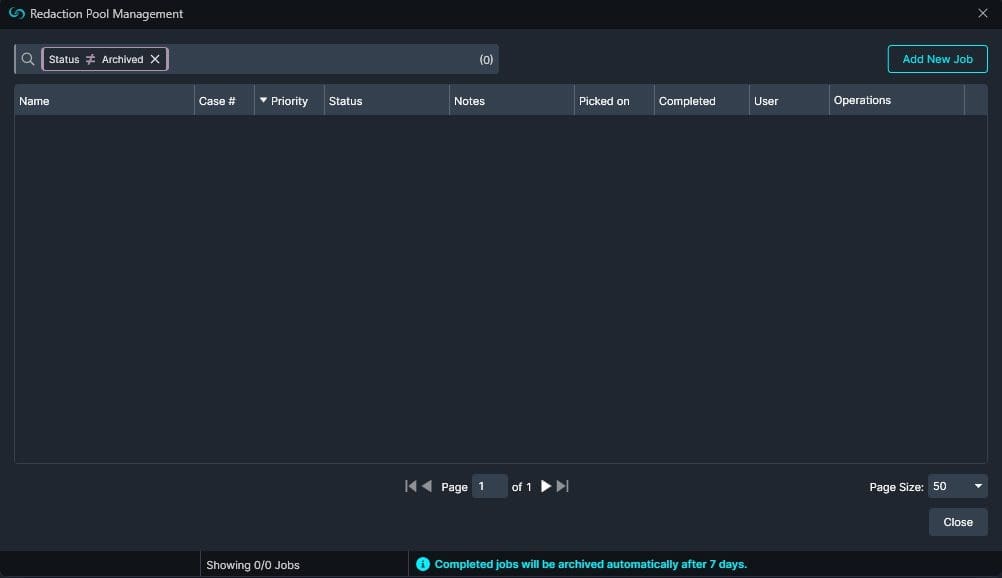Screen dimensions: 1002x578
Task: Jump to the last page
Action: coord(562,486)
